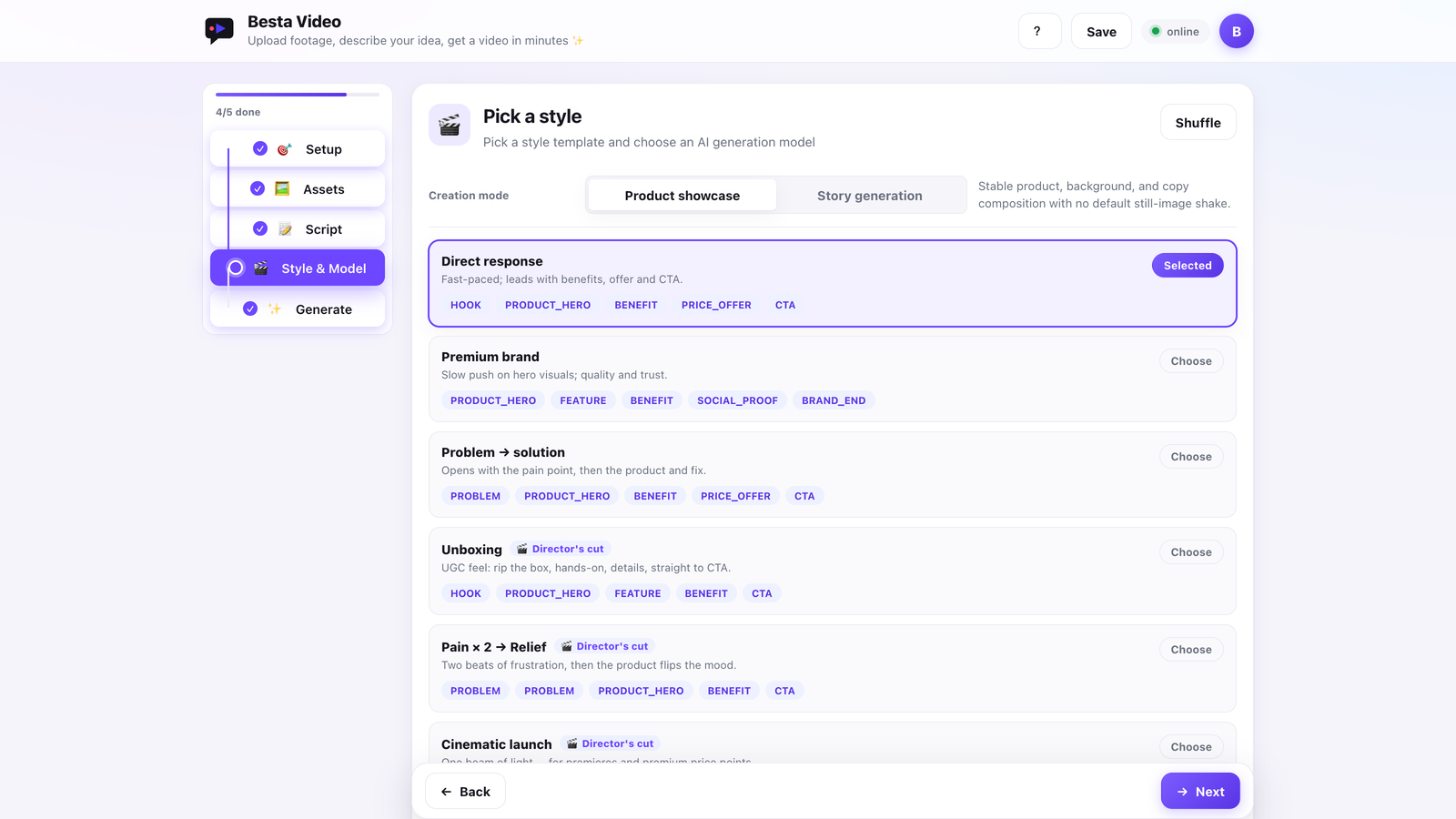Click the PRICE_OFFER tag in Problem → solution
Screen dimensions: 1456x819
pos(735,496)
